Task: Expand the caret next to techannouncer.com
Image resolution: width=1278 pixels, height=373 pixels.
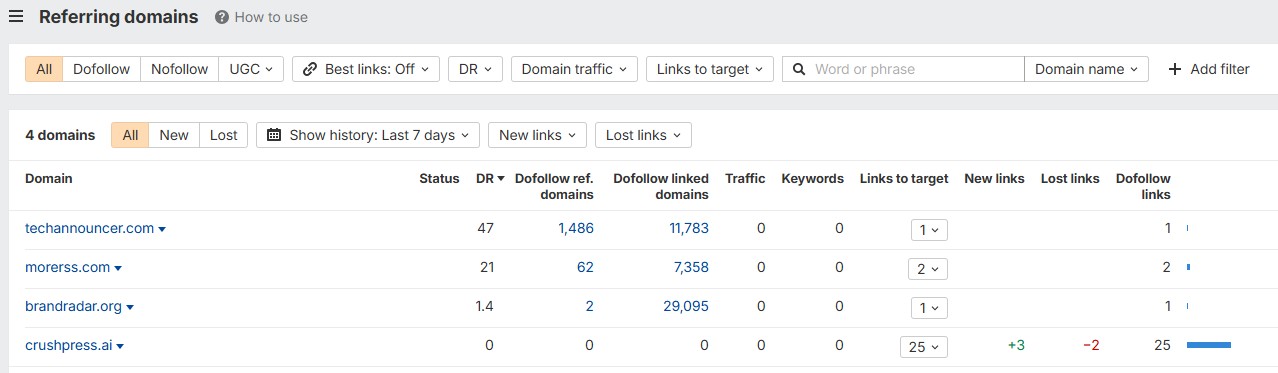Action: (162, 229)
